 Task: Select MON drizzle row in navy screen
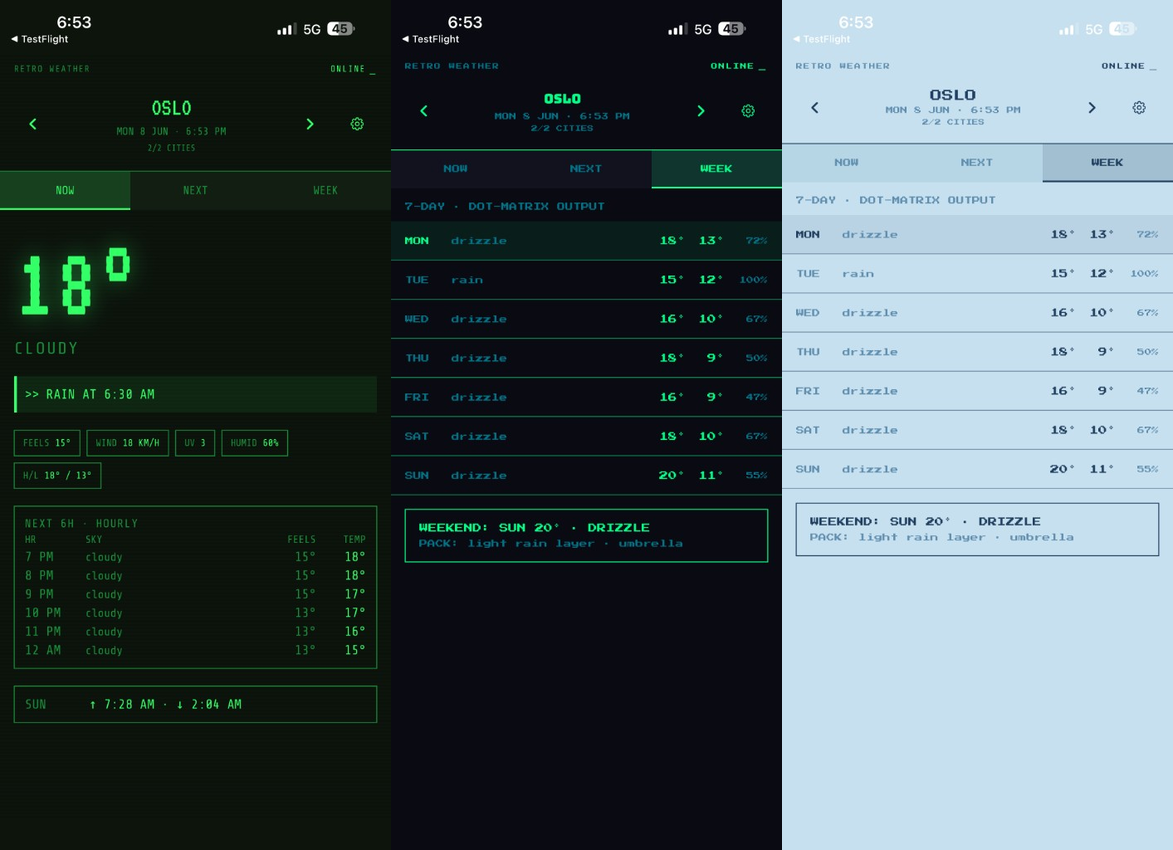(586, 241)
